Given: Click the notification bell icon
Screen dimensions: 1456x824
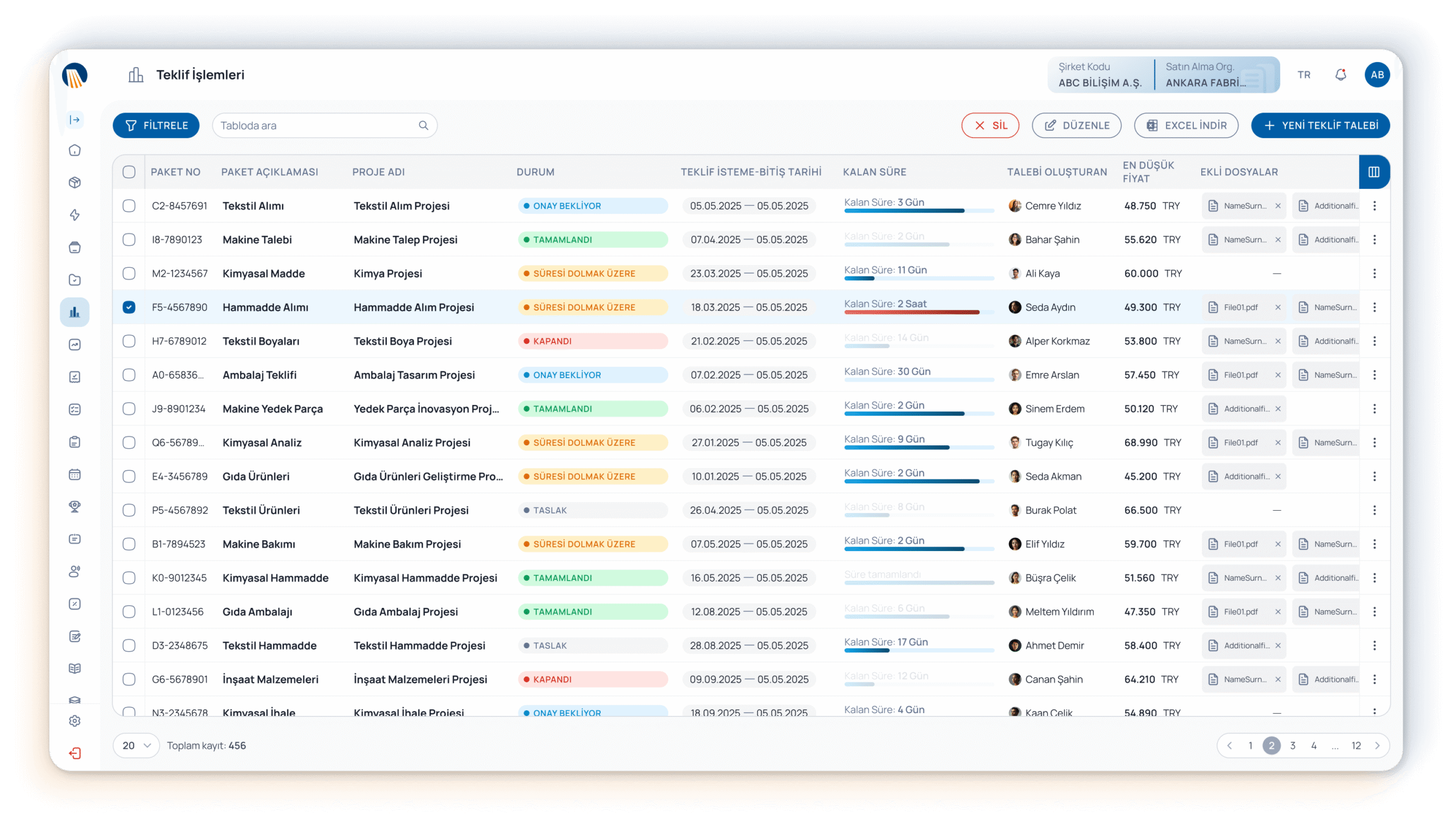Looking at the screenshot, I should coord(1341,74).
